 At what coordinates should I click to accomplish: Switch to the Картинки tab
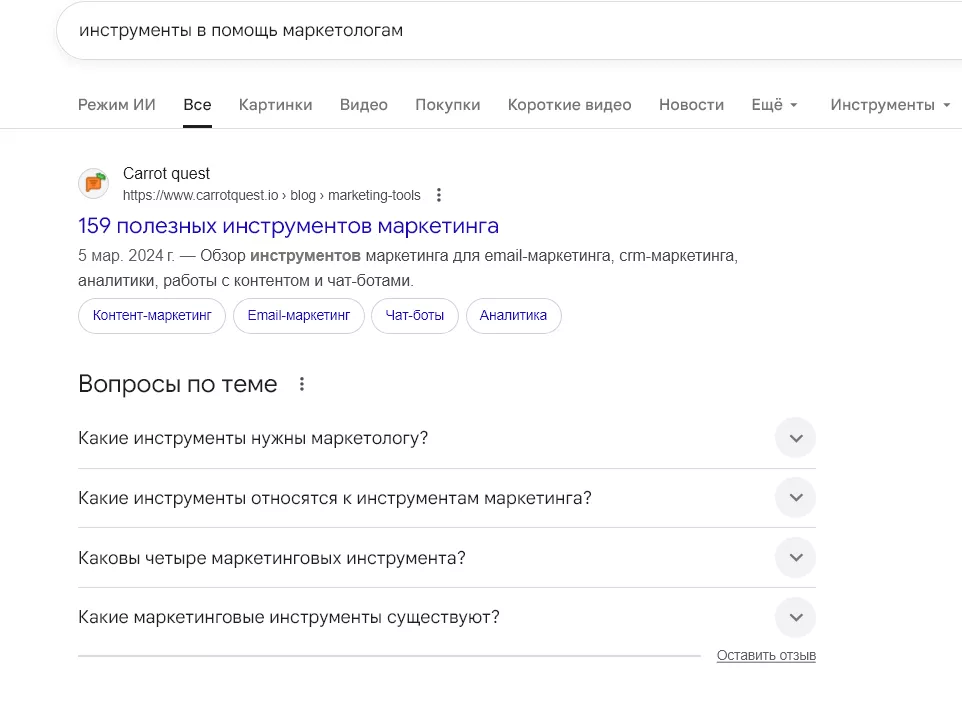click(x=275, y=104)
